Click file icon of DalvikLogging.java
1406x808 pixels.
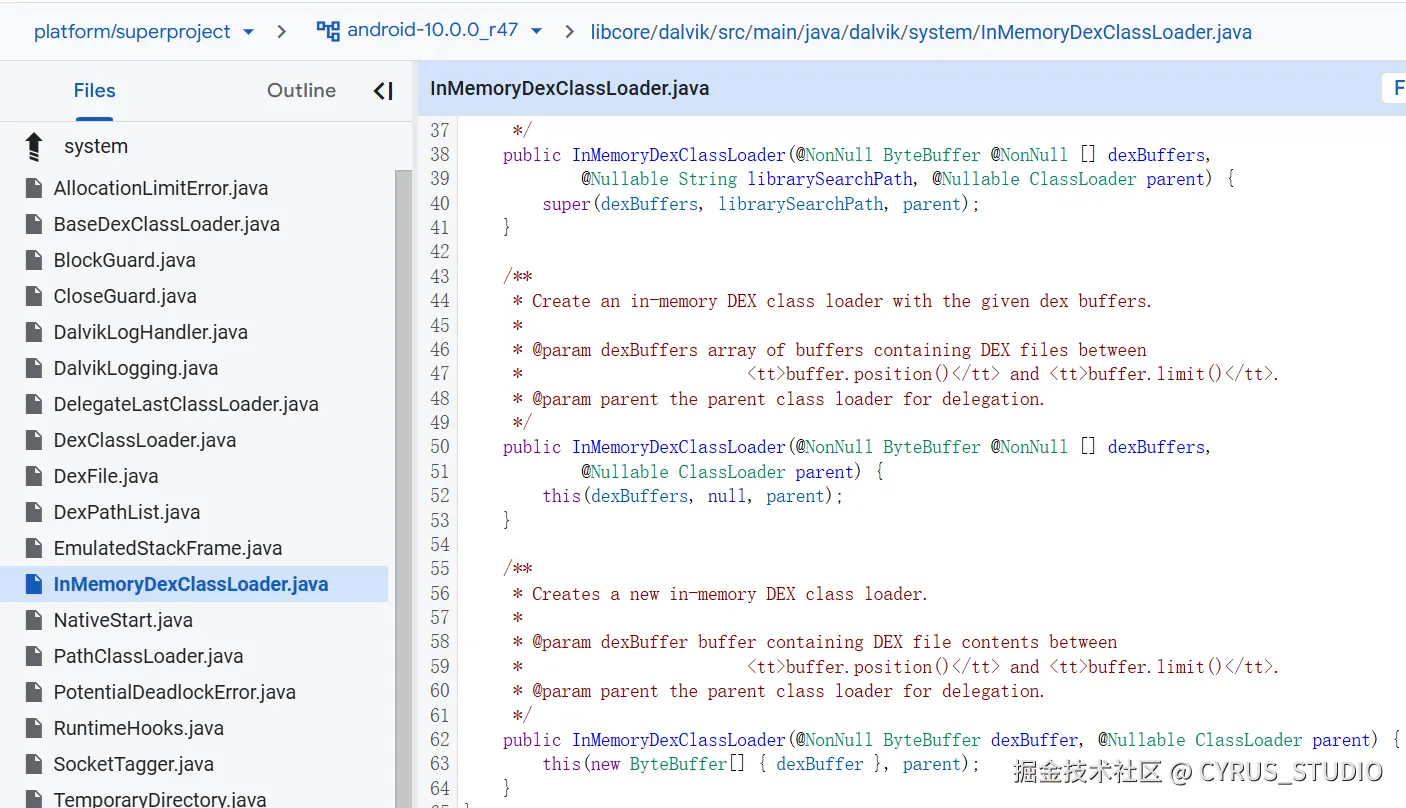(33, 368)
